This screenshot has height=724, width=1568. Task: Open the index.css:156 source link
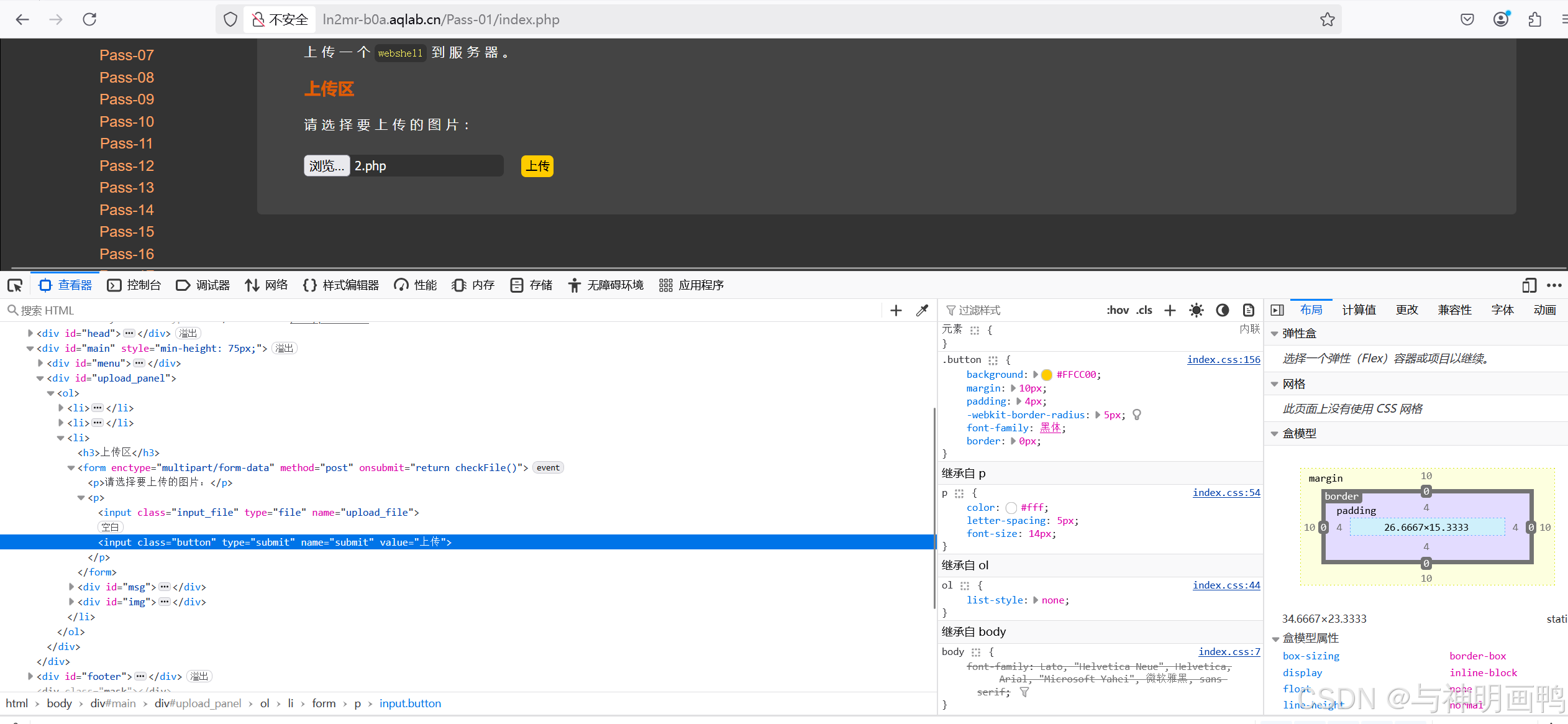point(1223,359)
